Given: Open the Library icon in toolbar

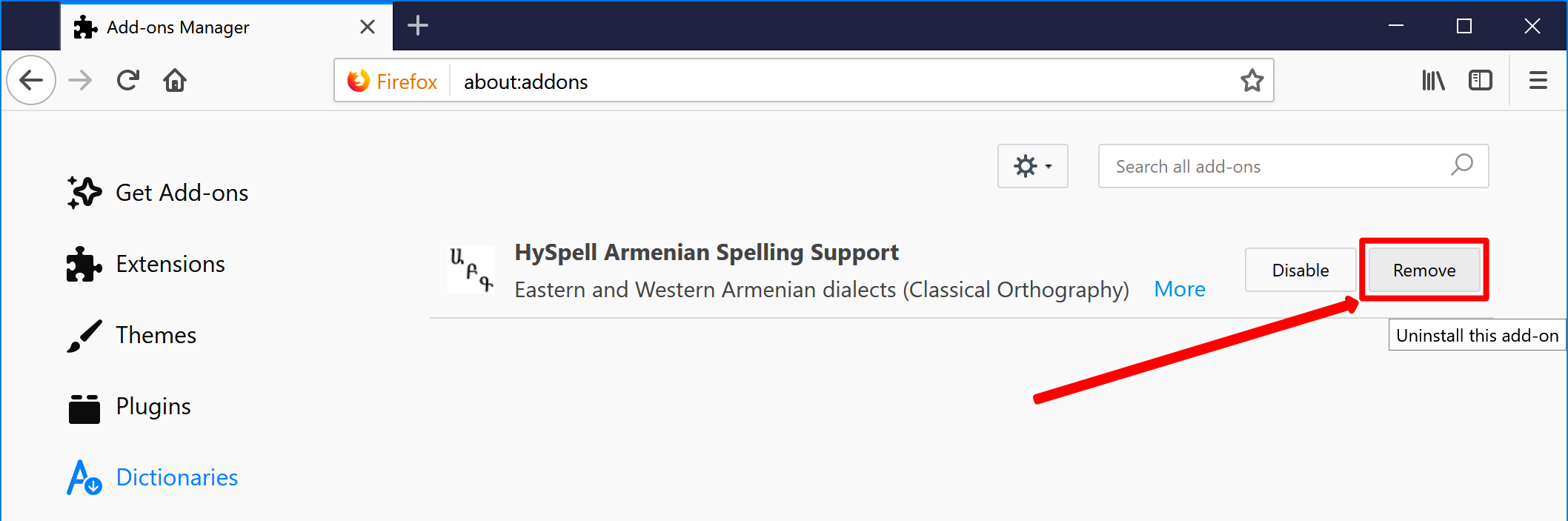Looking at the screenshot, I should click(x=1433, y=80).
